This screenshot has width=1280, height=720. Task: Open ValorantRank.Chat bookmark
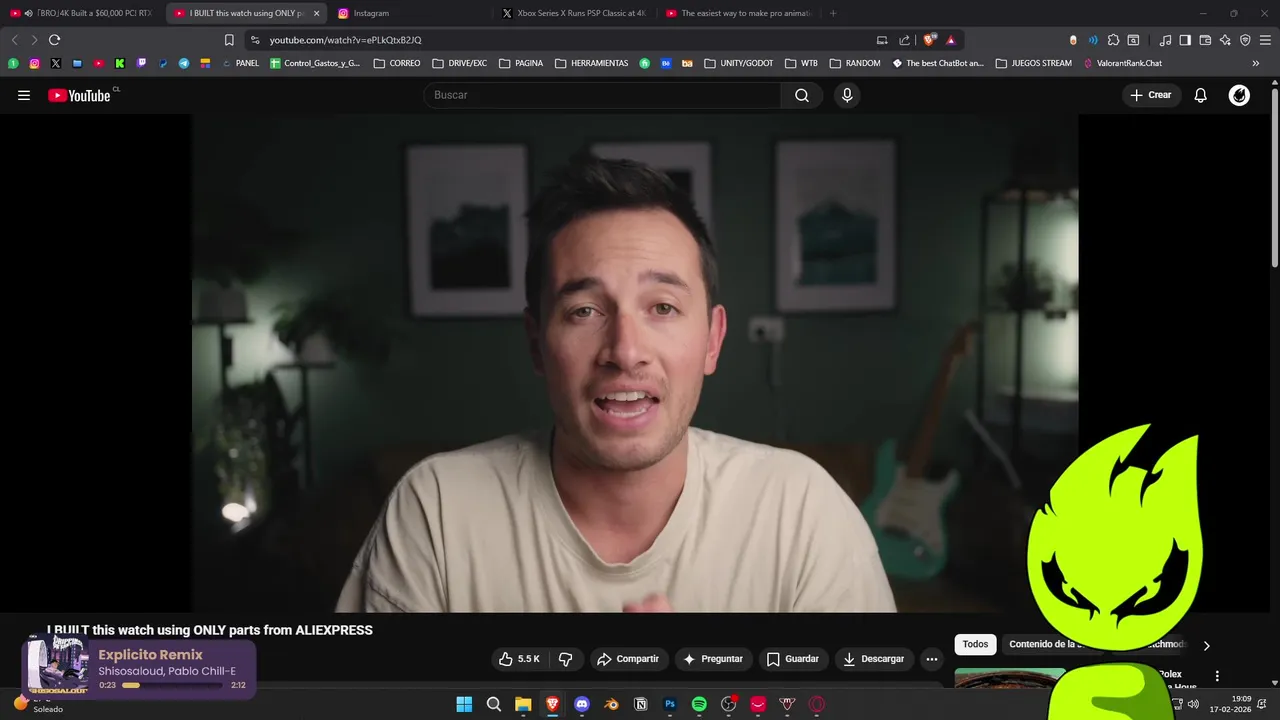pyautogui.click(x=1123, y=63)
